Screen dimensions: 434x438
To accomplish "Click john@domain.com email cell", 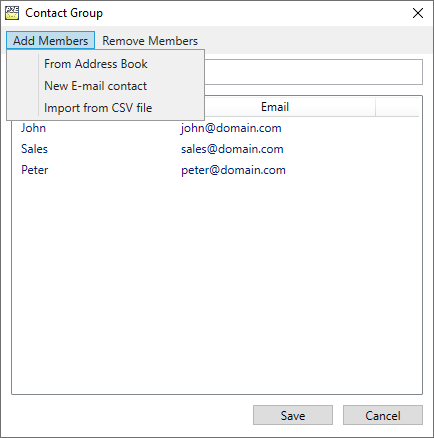I will pyautogui.click(x=231, y=128).
